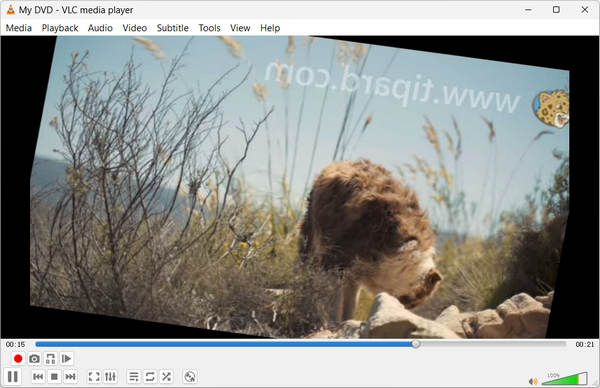
Task: Seek within unplayed part of timeline
Action: pos(493,344)
